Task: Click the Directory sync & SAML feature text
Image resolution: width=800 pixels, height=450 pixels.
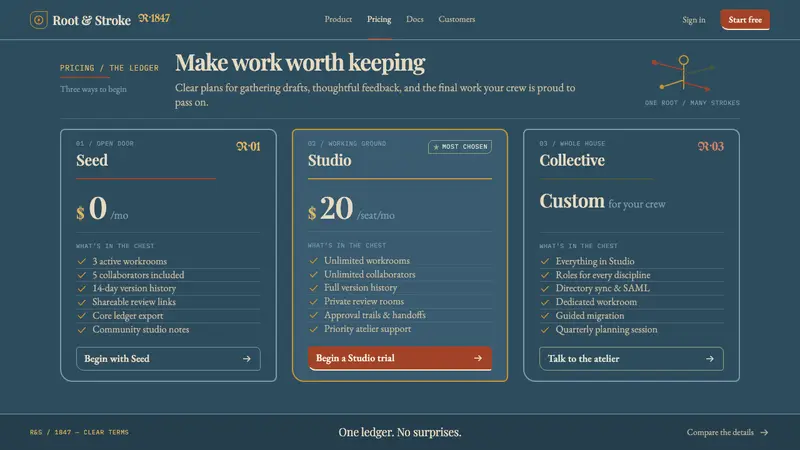Action: (603, 288)
